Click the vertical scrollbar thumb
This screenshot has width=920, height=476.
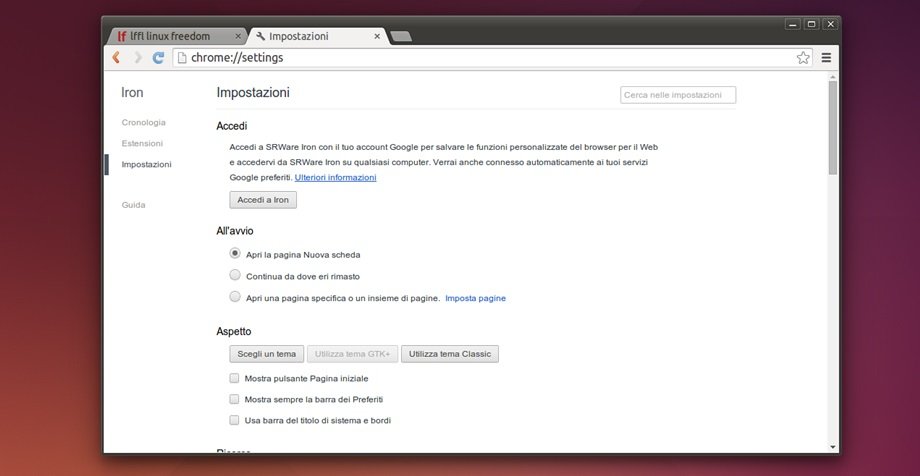[833, 127]
